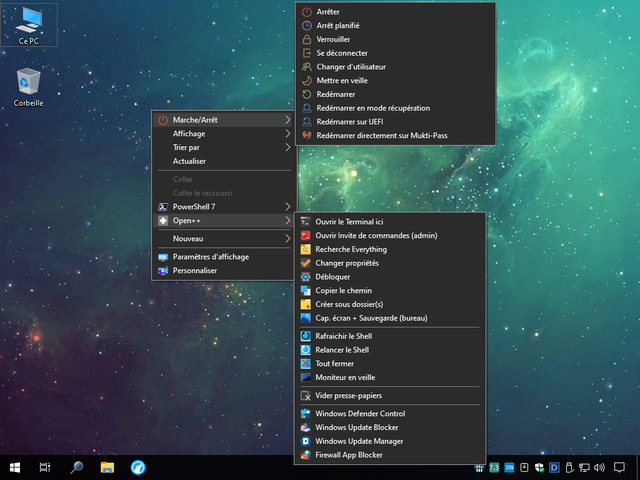The width and height of the screenshot is (640, 480).
Task: Open Task View on the taskbar
Action: click(45, 467)
